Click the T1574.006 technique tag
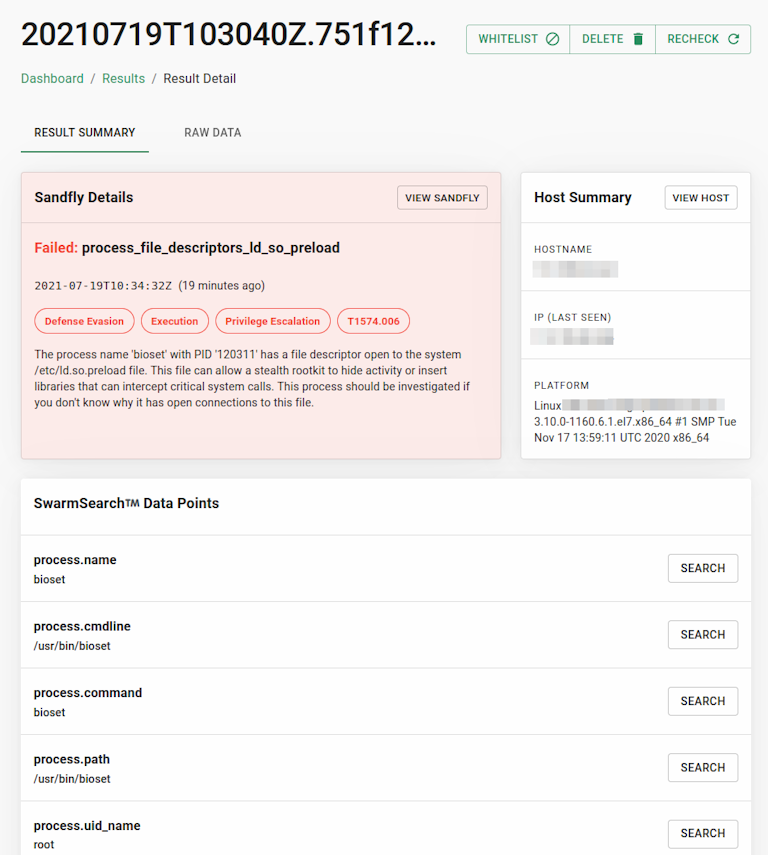Image resolution: width=768 pixels, height=855 pixels. [374, 321]
